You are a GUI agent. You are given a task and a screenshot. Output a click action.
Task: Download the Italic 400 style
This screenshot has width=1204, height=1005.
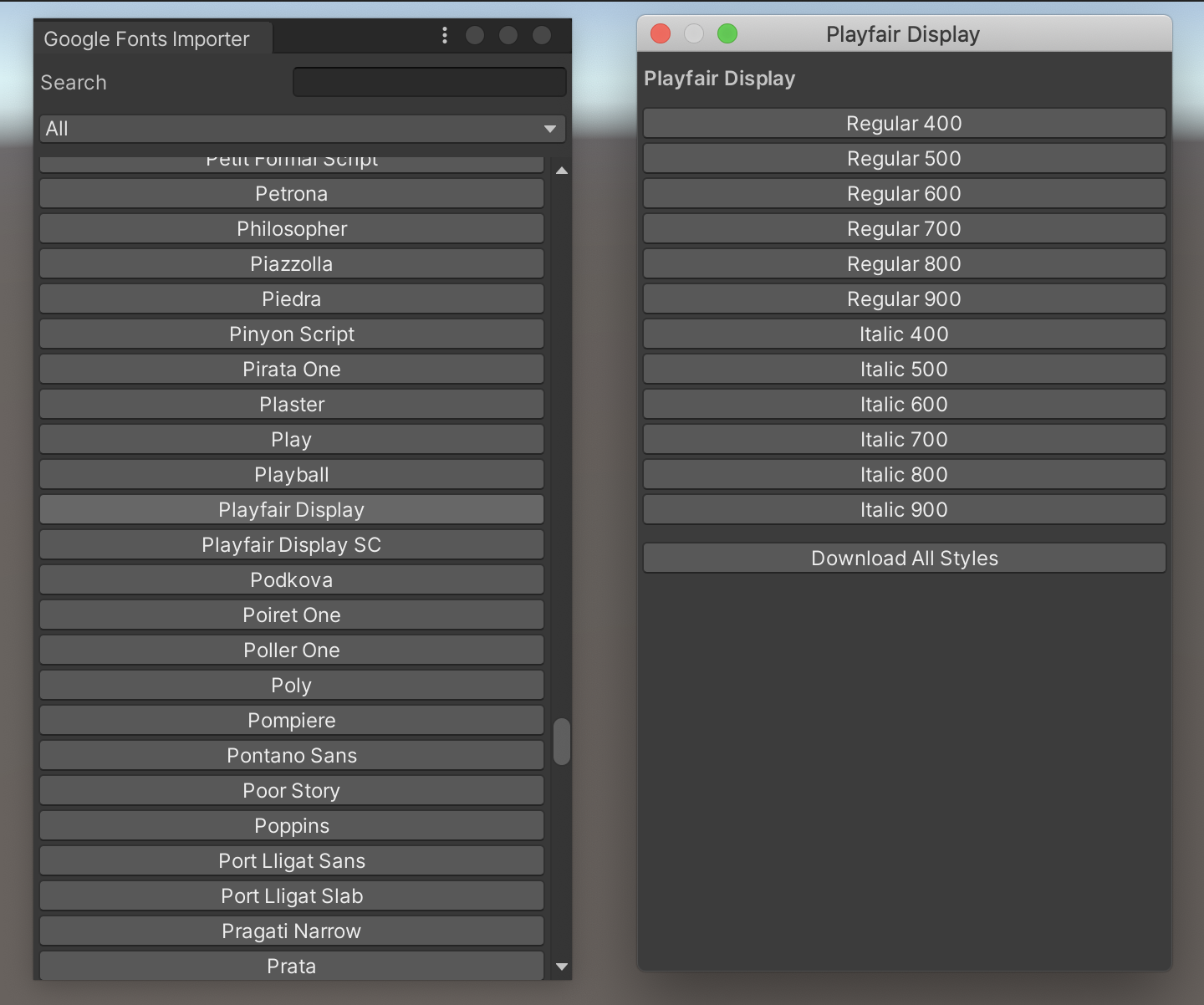905,334
